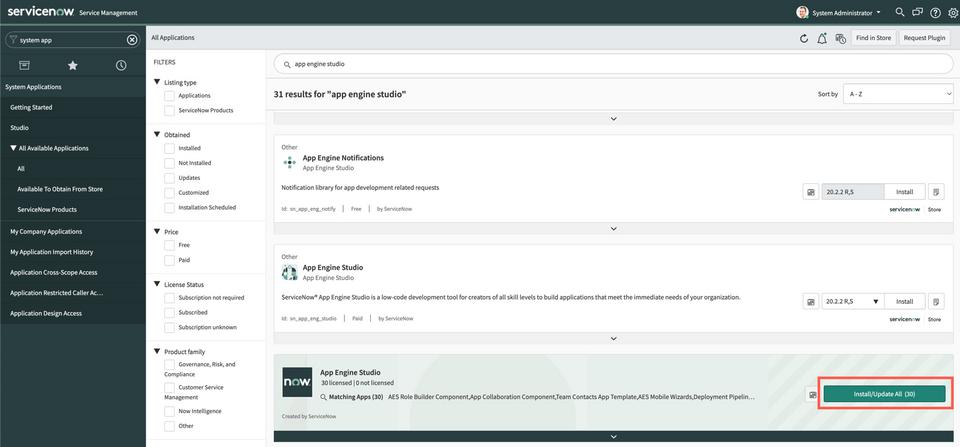Collapse the Price filter section

157,232
